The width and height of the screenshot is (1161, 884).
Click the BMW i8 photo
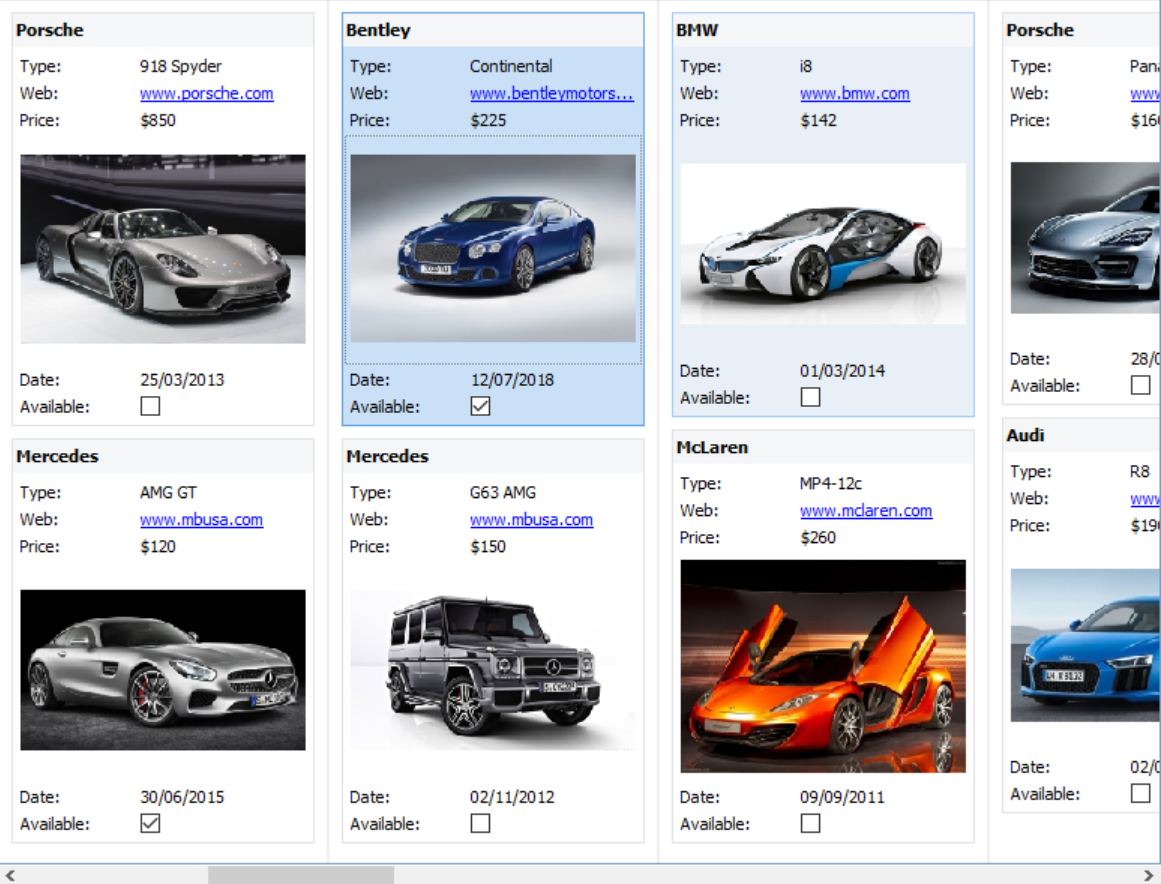click(x=823, y=244)
